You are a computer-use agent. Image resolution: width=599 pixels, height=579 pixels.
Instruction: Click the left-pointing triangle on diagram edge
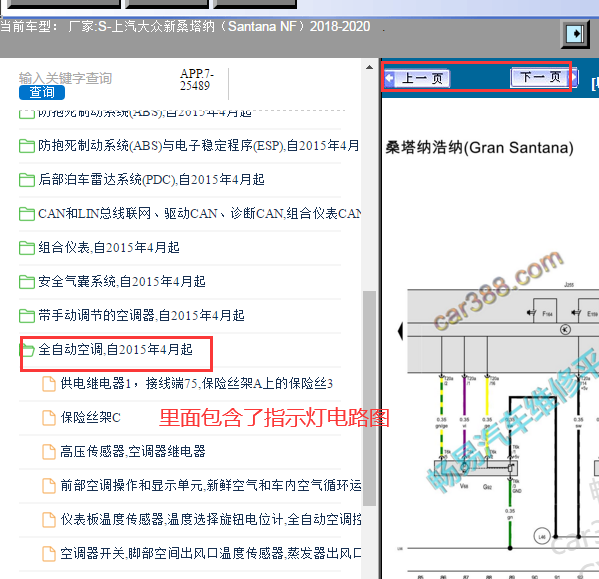coord(400,331)
